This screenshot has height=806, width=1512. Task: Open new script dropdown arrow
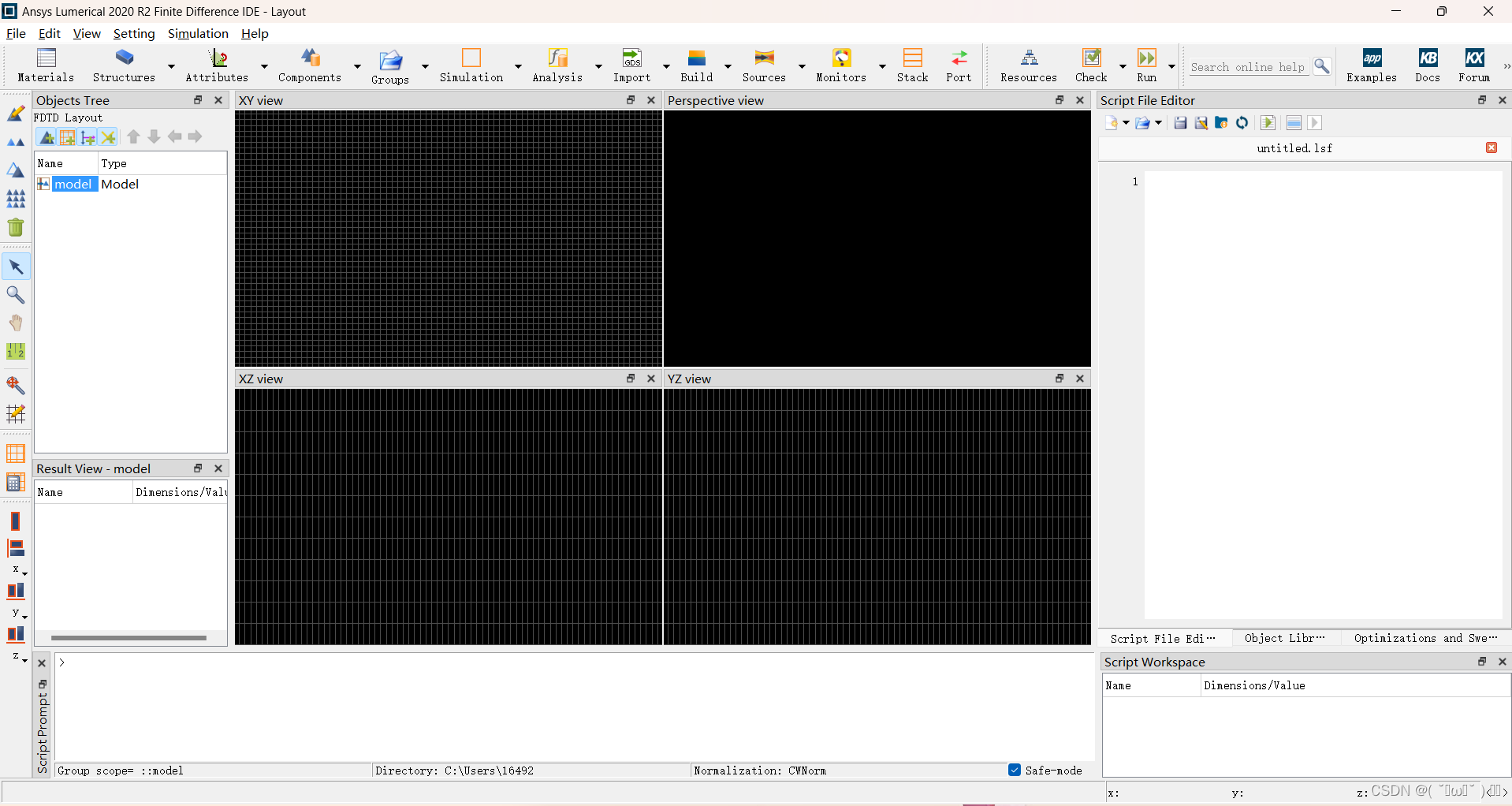(x=1126, y=123)
